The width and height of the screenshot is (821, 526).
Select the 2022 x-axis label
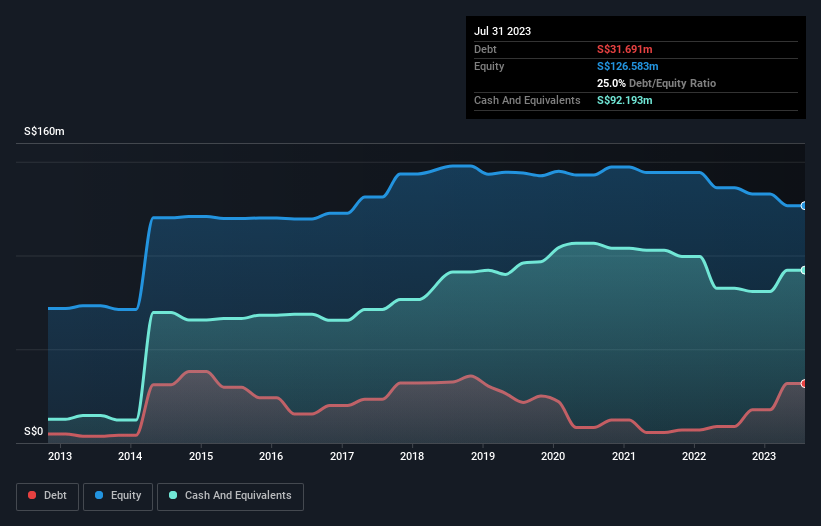694,456
